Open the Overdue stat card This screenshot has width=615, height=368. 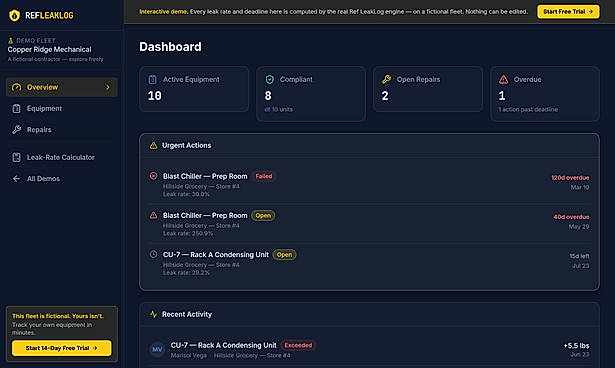(x=545, y=94)
